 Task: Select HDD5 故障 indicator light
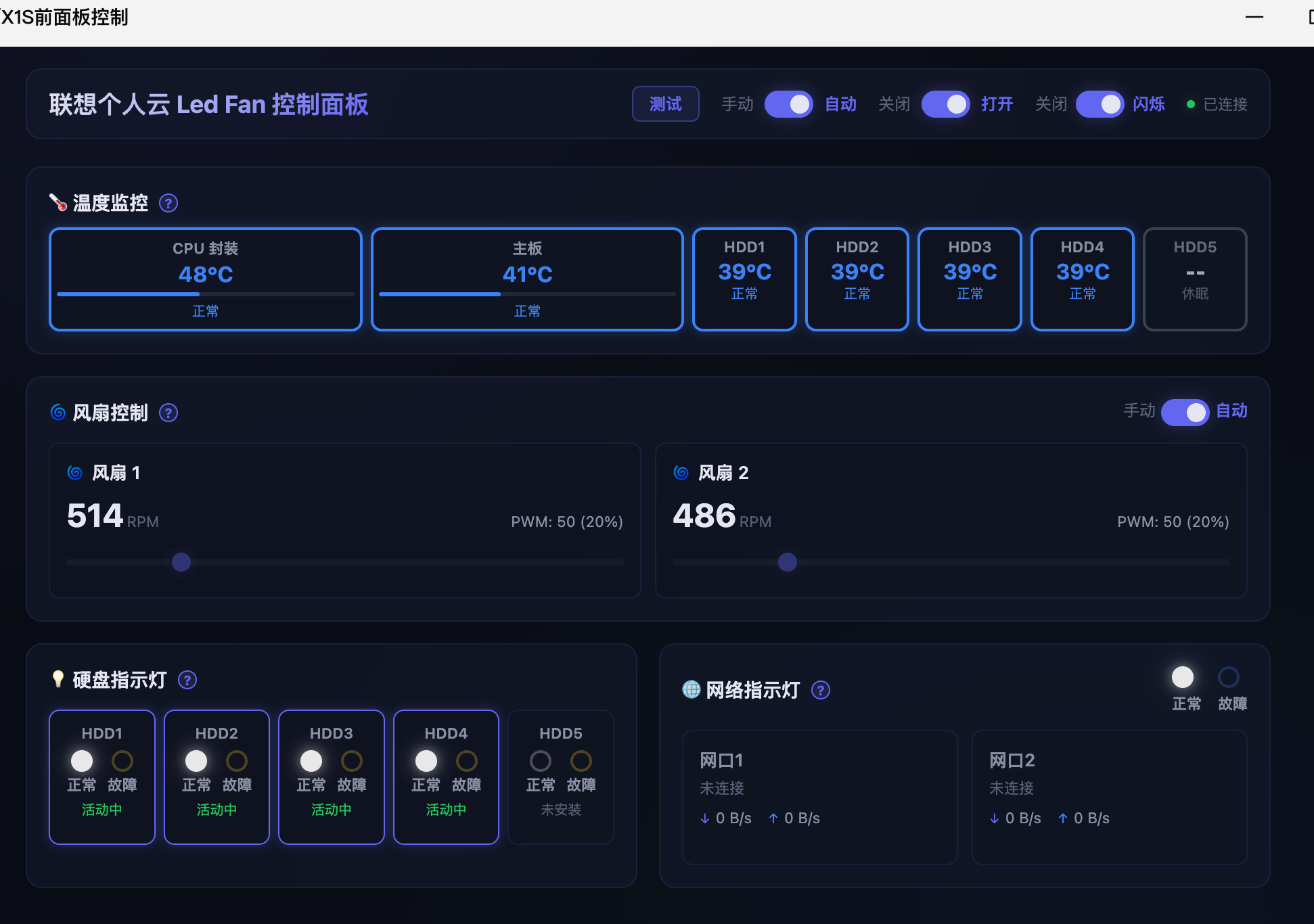click(581, 761)
